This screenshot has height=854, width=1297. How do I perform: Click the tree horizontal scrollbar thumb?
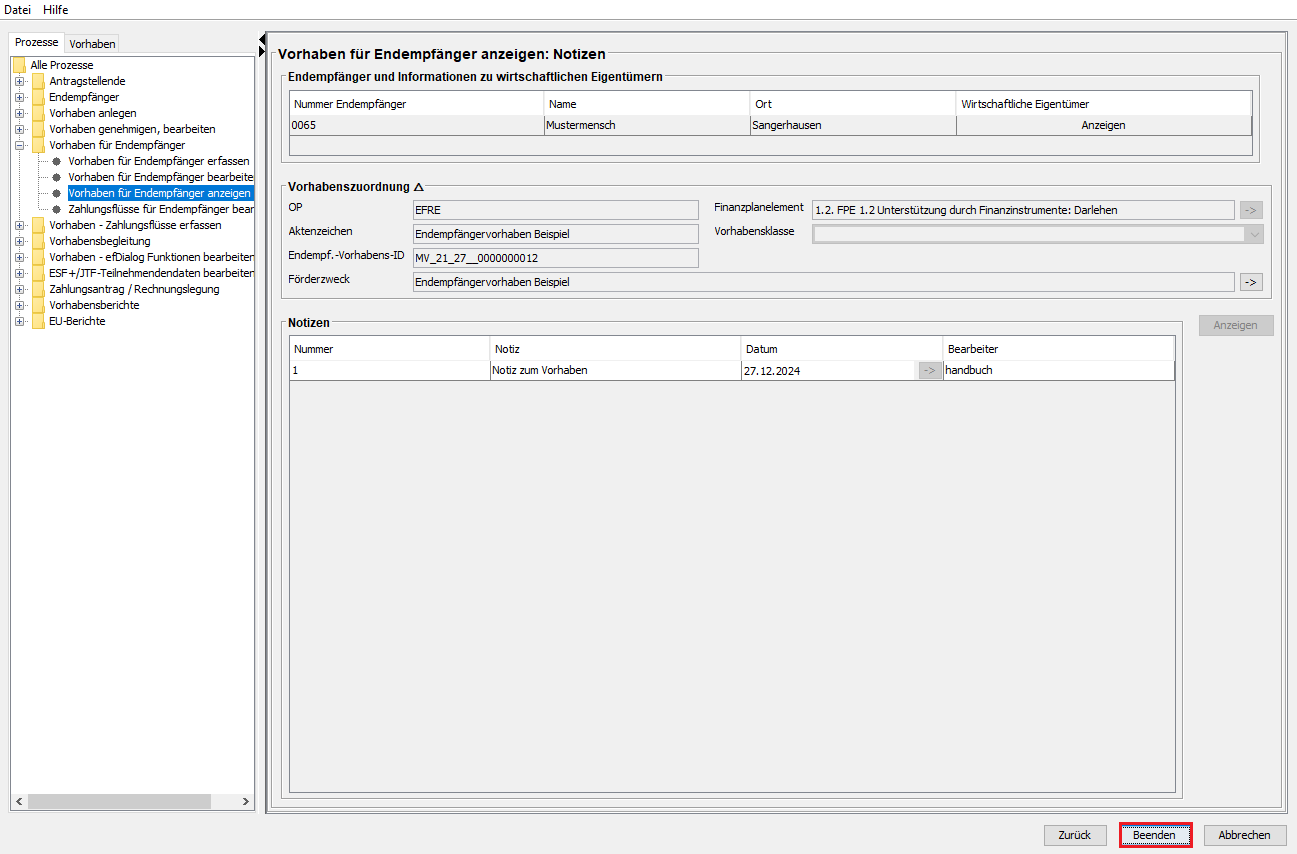[x=120, y=802]
